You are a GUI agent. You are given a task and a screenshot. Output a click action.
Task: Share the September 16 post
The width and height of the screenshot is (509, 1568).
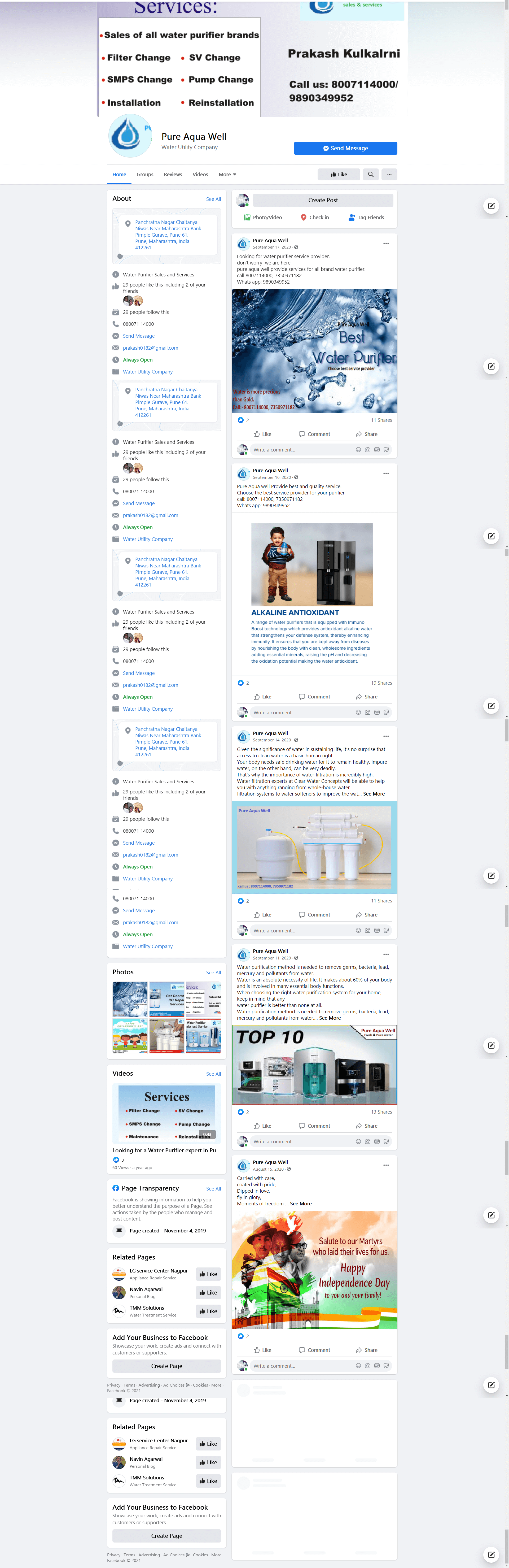click(x=367, y=697)
